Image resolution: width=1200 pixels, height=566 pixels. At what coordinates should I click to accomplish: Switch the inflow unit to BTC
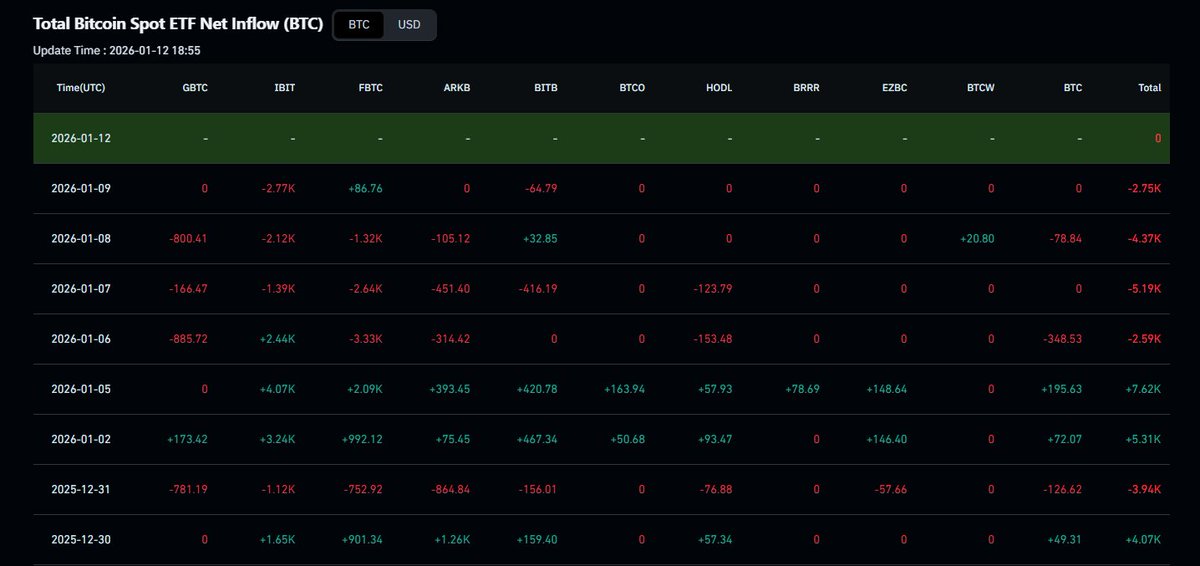(x=359, y=25)
